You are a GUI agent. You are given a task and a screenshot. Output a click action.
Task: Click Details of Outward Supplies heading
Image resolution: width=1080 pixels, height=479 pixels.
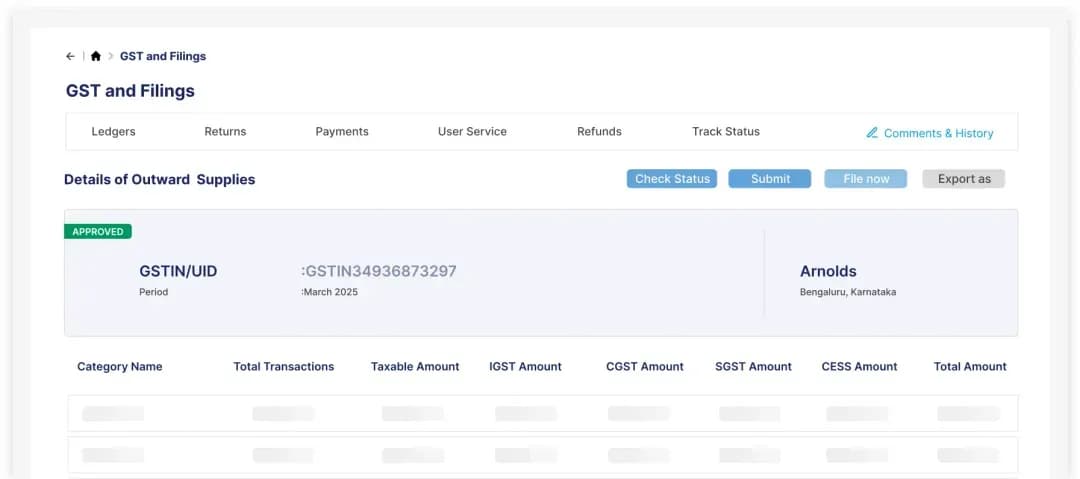click(160, 180)
